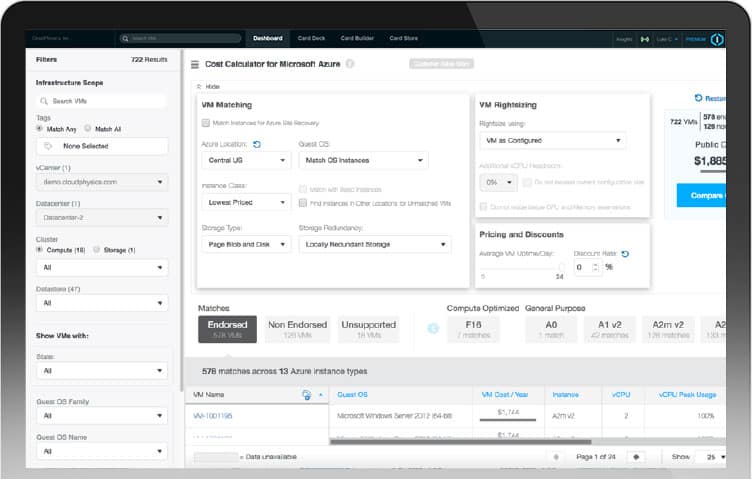
Task: Toggle Do not resize below CPU reservations checkbox
Action: click(483, 207)
